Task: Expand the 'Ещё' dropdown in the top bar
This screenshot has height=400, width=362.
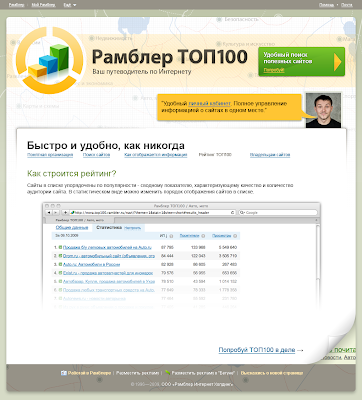Action: coord(70,5)
